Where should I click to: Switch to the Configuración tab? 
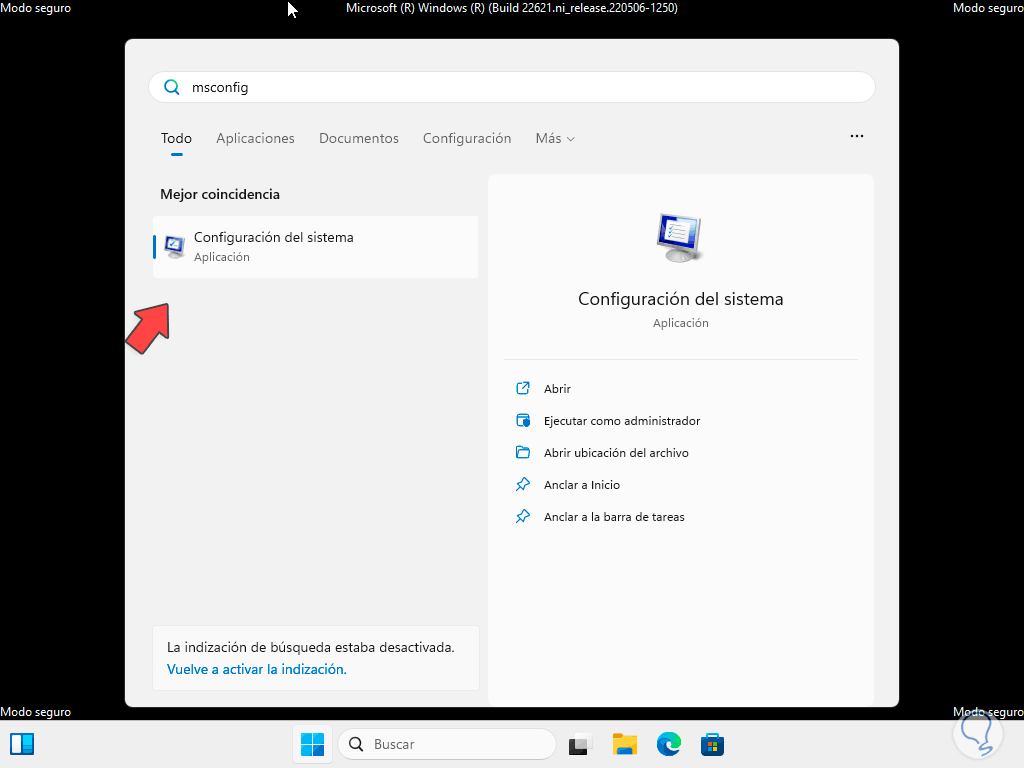[466, 138]
